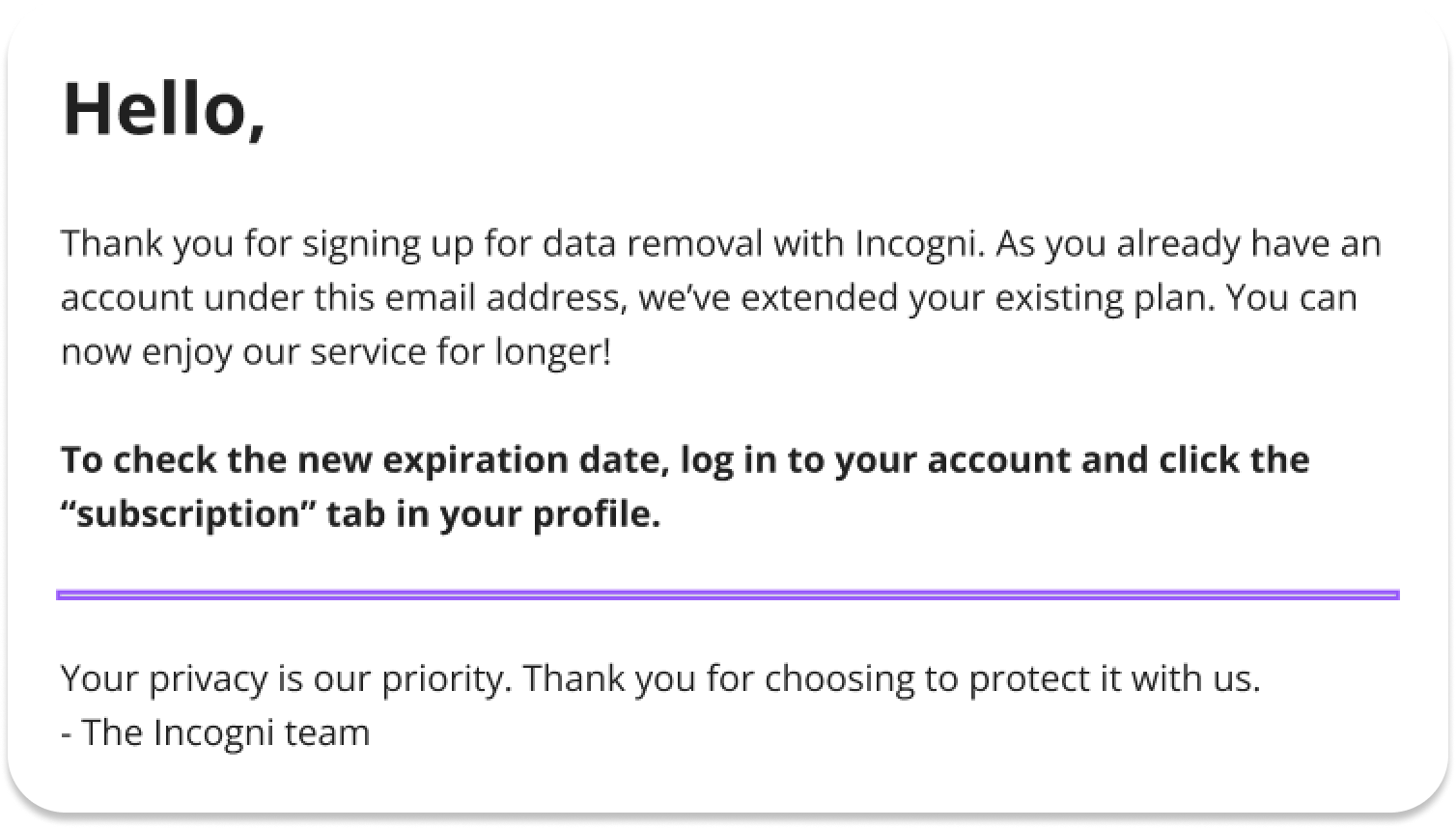
Task: Click the words "You can" ending the second line
Action: coord(1292,297)
